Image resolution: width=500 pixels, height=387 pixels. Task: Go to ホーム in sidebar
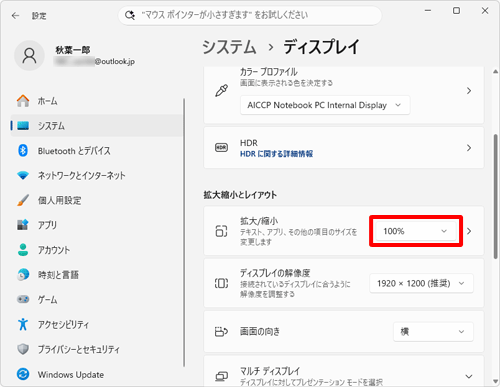(97, 101)
